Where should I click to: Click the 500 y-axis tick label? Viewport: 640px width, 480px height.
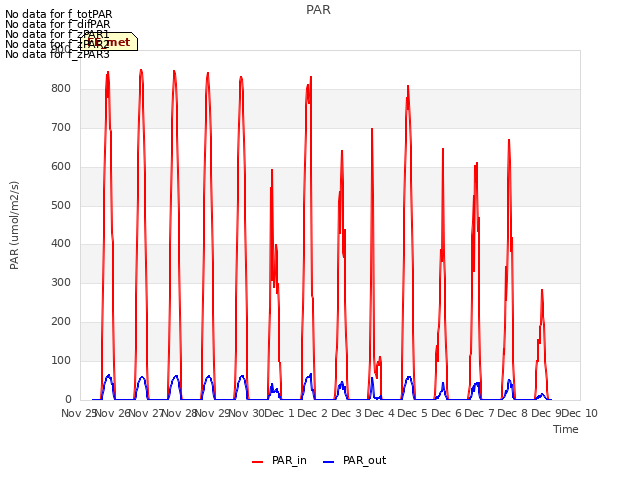[x=61, y=205]
